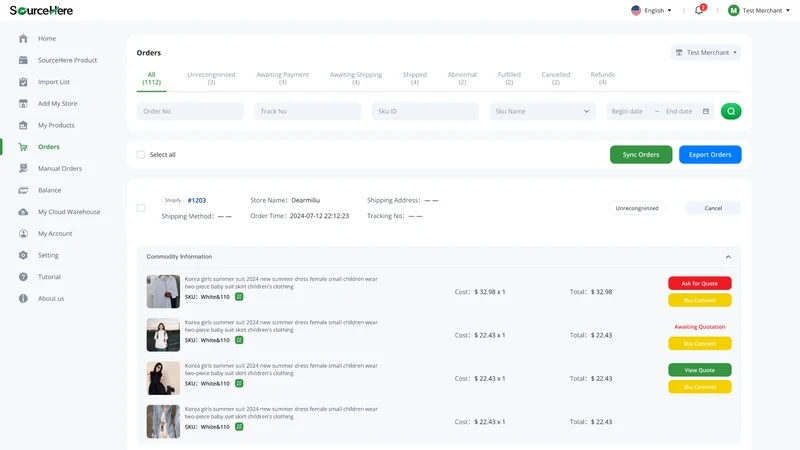Switch to the Awaiting Shipping tab
The height and width of the screenshot is (450, 800).
tap(356, 78)
